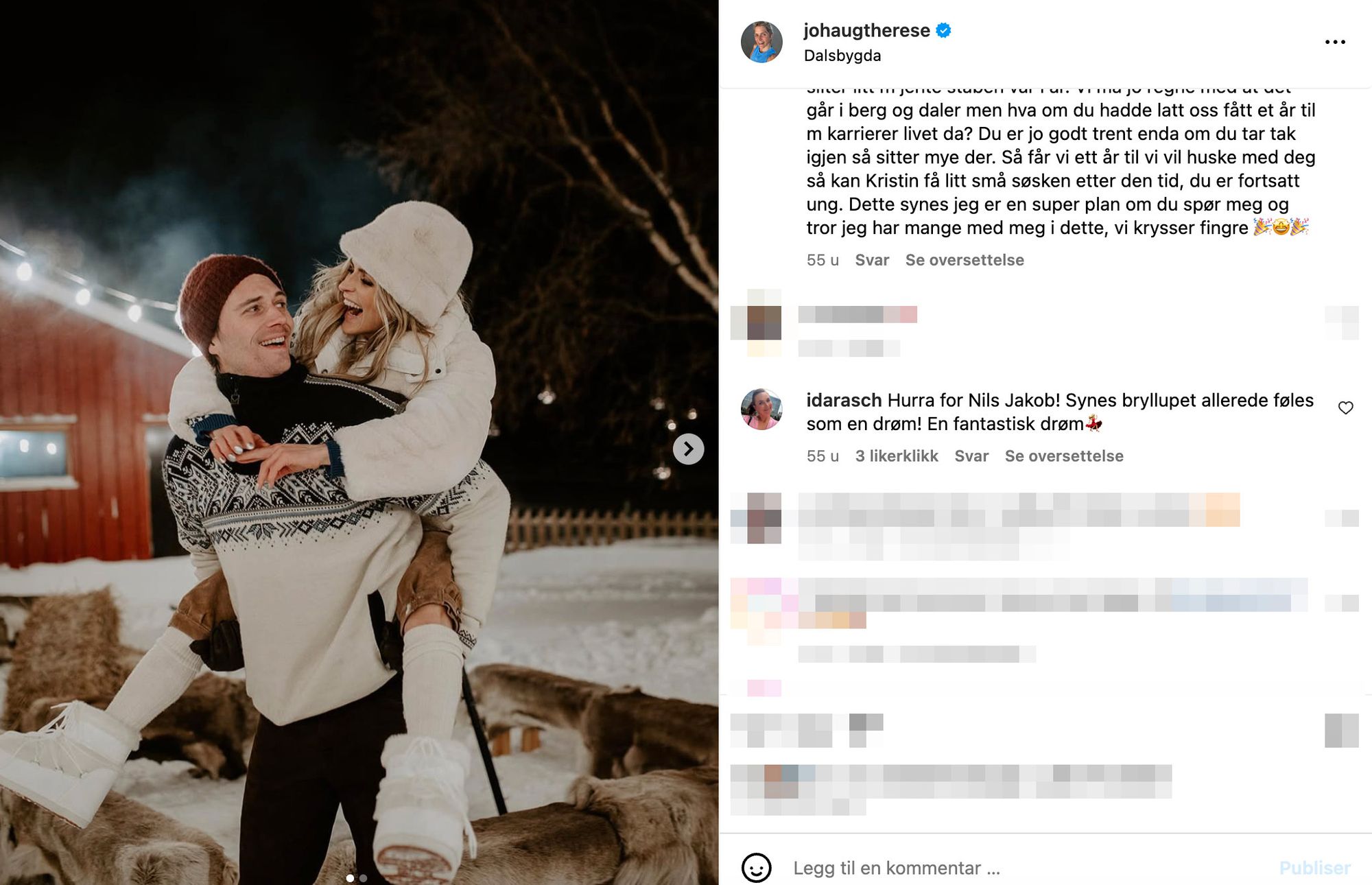The width and height of the screenshot is (1372, 885).
Task: Reply with Svar under the long comment
Action: tap(872, 260)
